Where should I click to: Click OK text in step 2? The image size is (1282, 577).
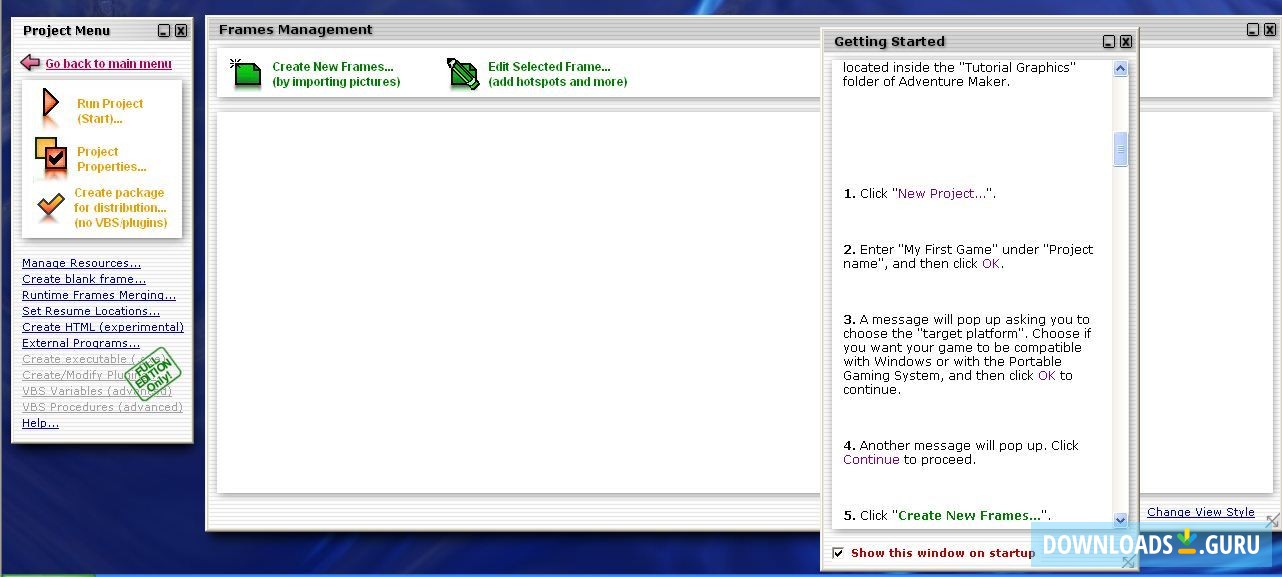(991, 264)
